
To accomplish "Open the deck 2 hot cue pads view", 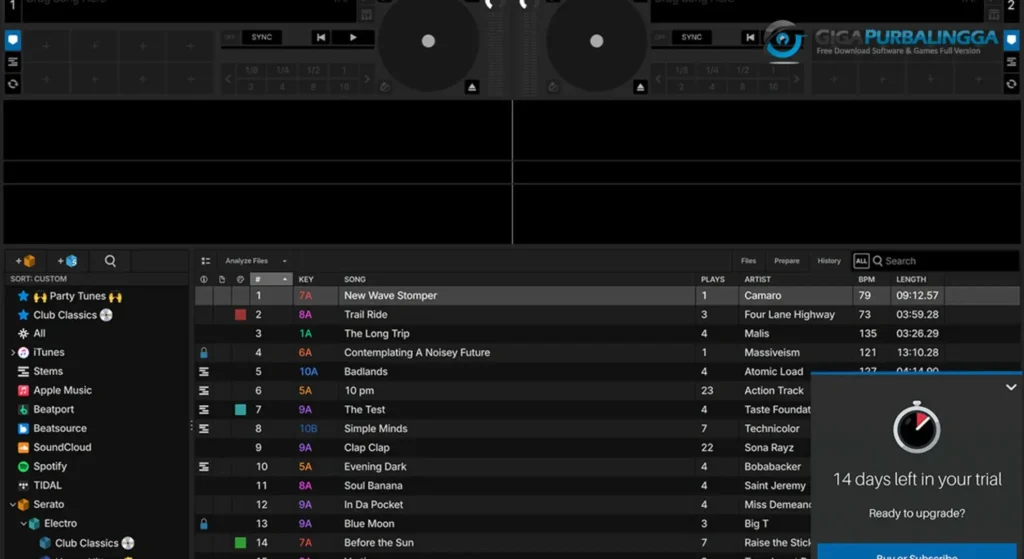I will tap(1011, 40).
